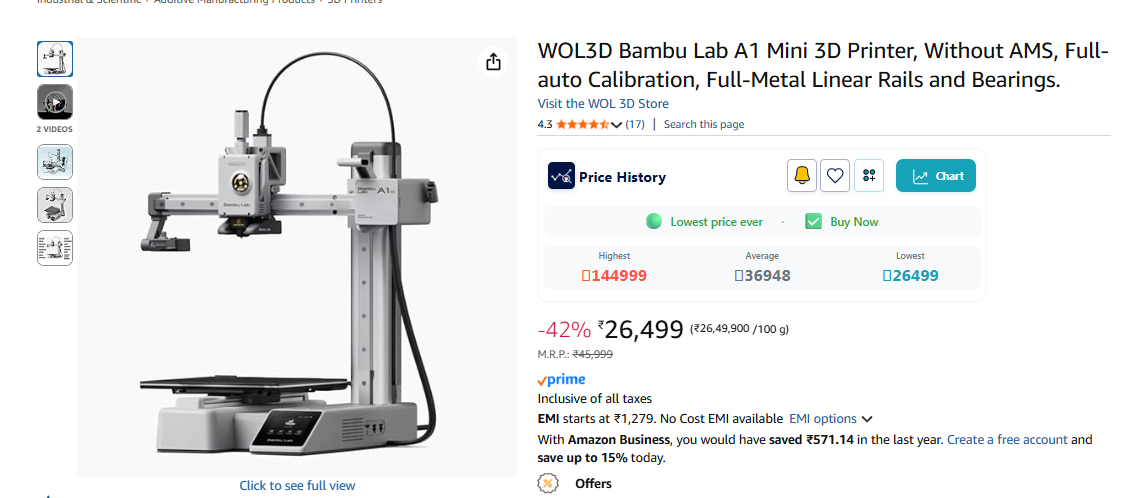Select the first printer image thumbnail
The width and height of the screenshot is (1131, 498).
click(x=55, y=59)
